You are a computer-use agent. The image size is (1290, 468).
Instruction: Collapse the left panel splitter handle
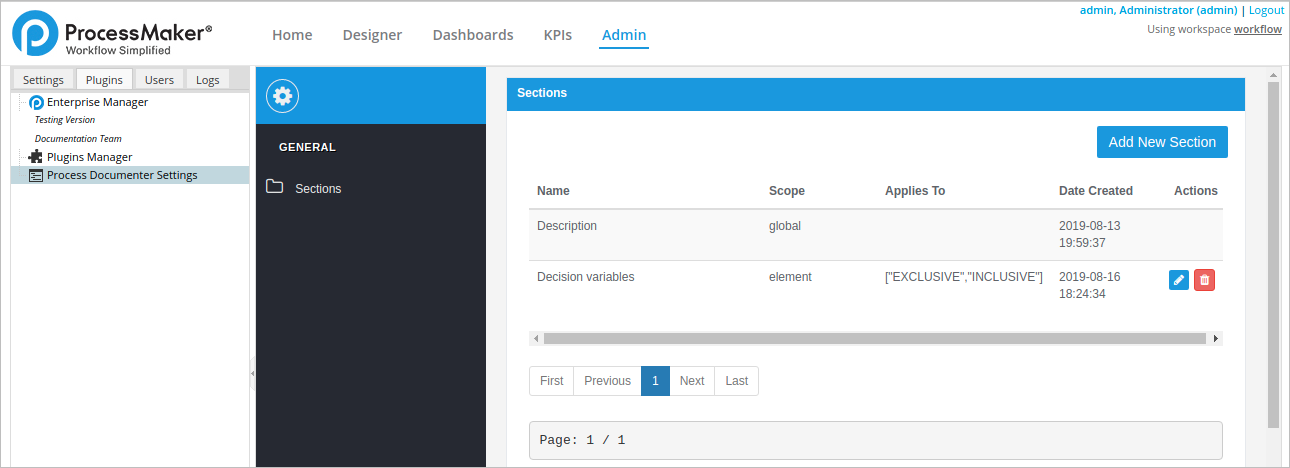point(252,373)
